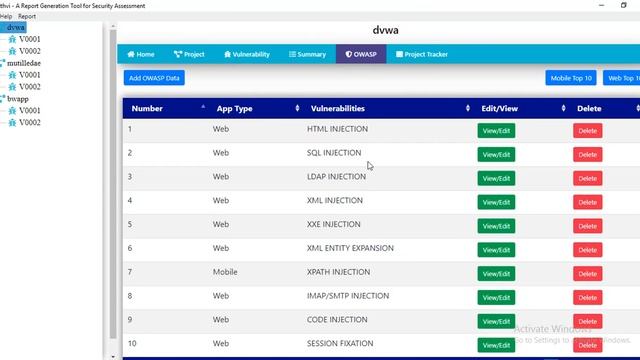Viewport: 640px width, 360px height.
Task: Click the bug icon beside bwapp V0001
Action: coord(12,111)
